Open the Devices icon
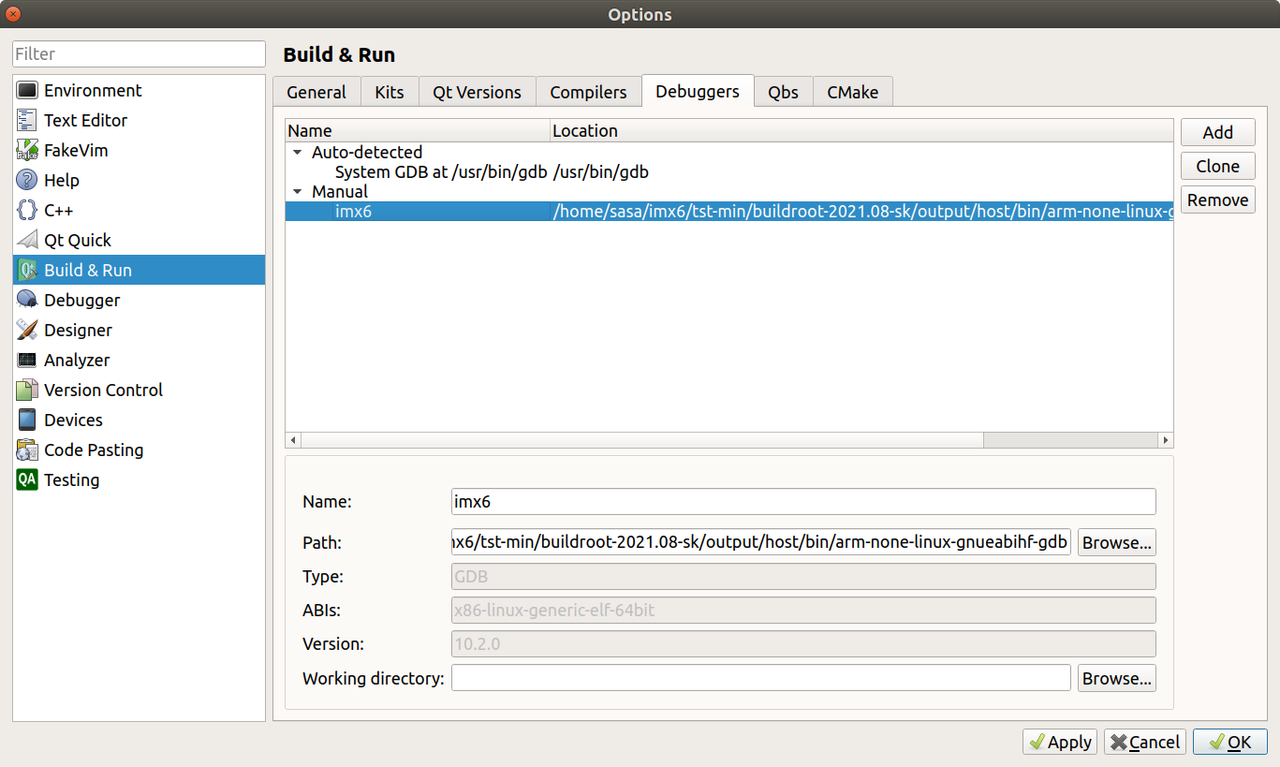The width and height of the screenshot is (1280, 767). click(27, 420)
